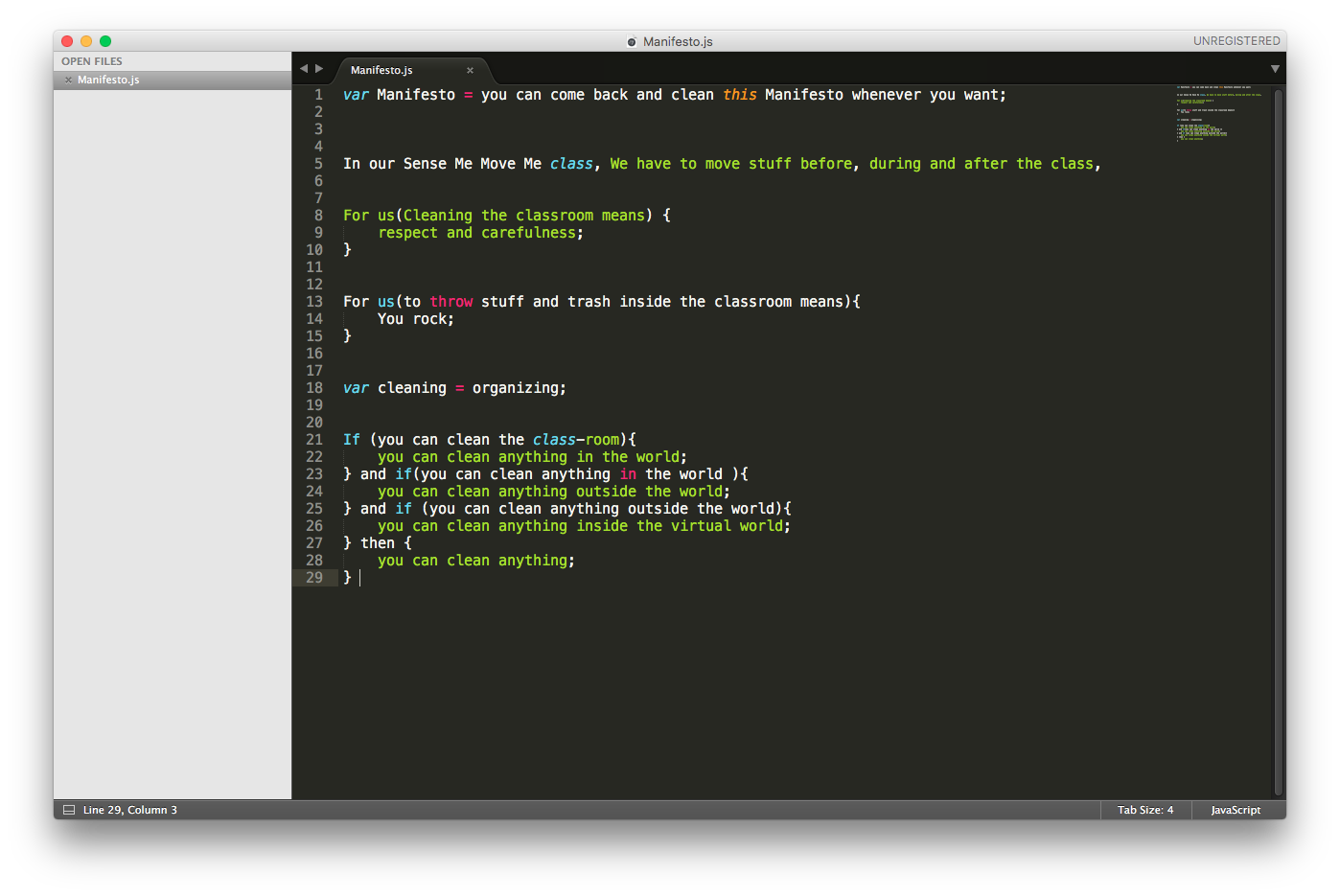Click the window title file icon
The width and height of the screenshot is (1340, 896).
[632, 41]
